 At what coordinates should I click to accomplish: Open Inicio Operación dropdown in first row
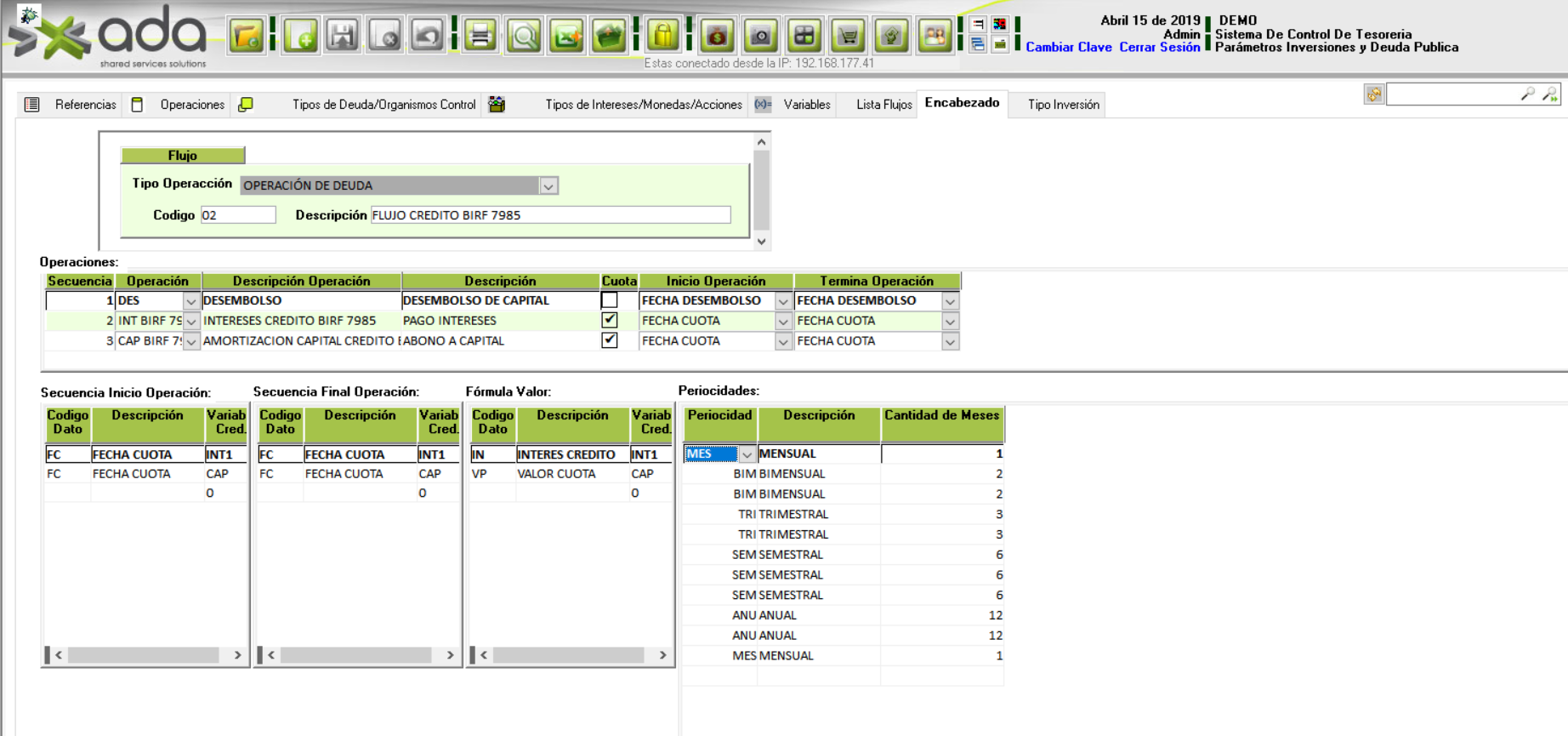click(783, 301)
